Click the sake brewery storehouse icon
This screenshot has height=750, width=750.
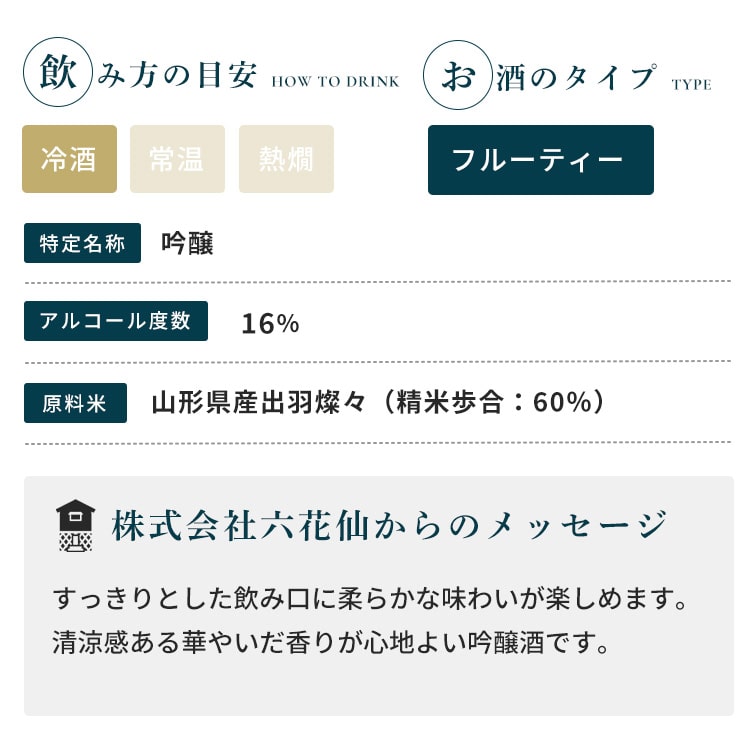[76, 525]
